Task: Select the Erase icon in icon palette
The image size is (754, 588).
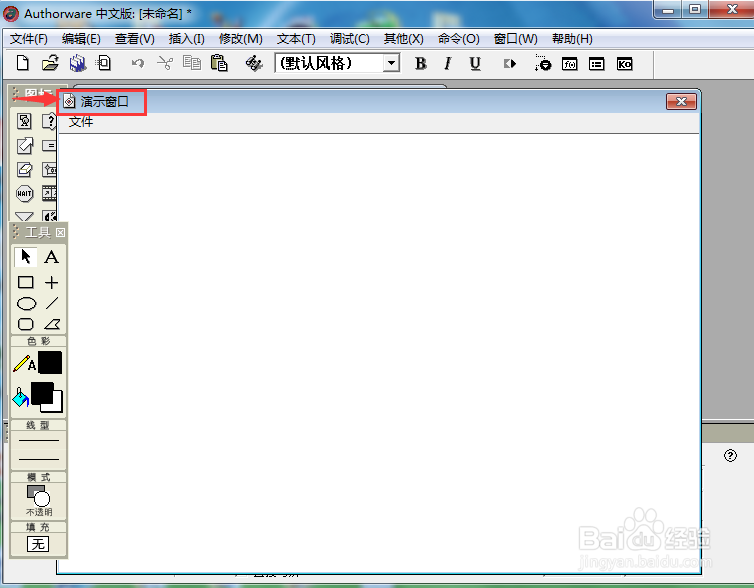Action: pos(25,169)
